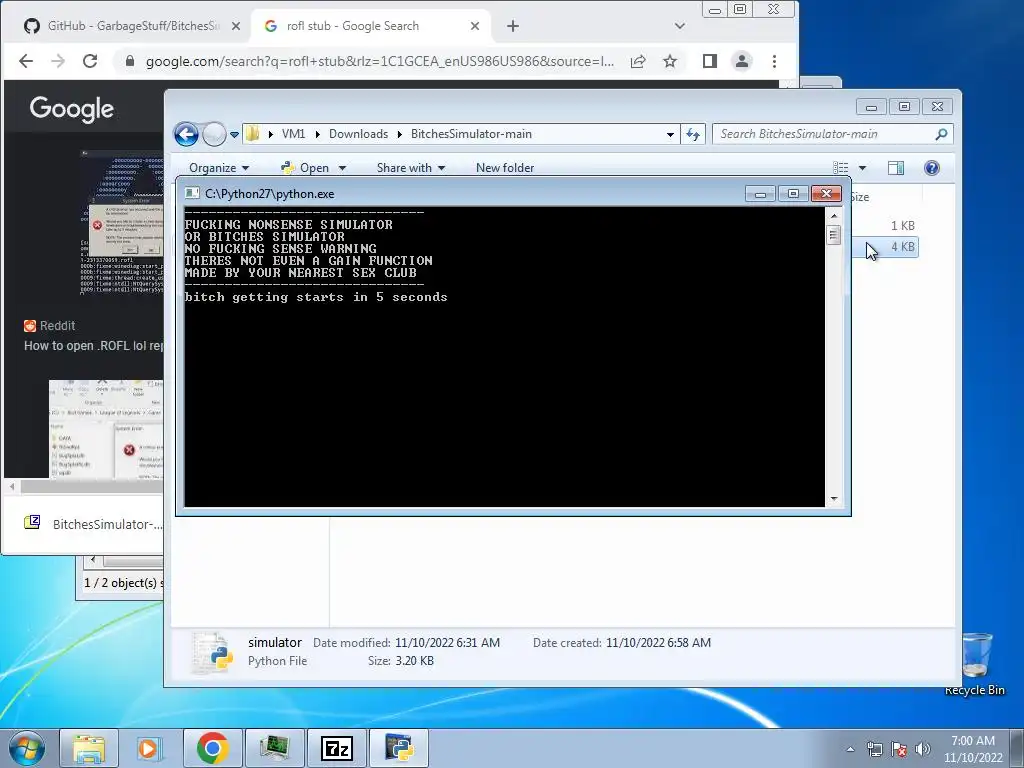Open Explorer help icon
The image size is (1024, 768).
932,168
